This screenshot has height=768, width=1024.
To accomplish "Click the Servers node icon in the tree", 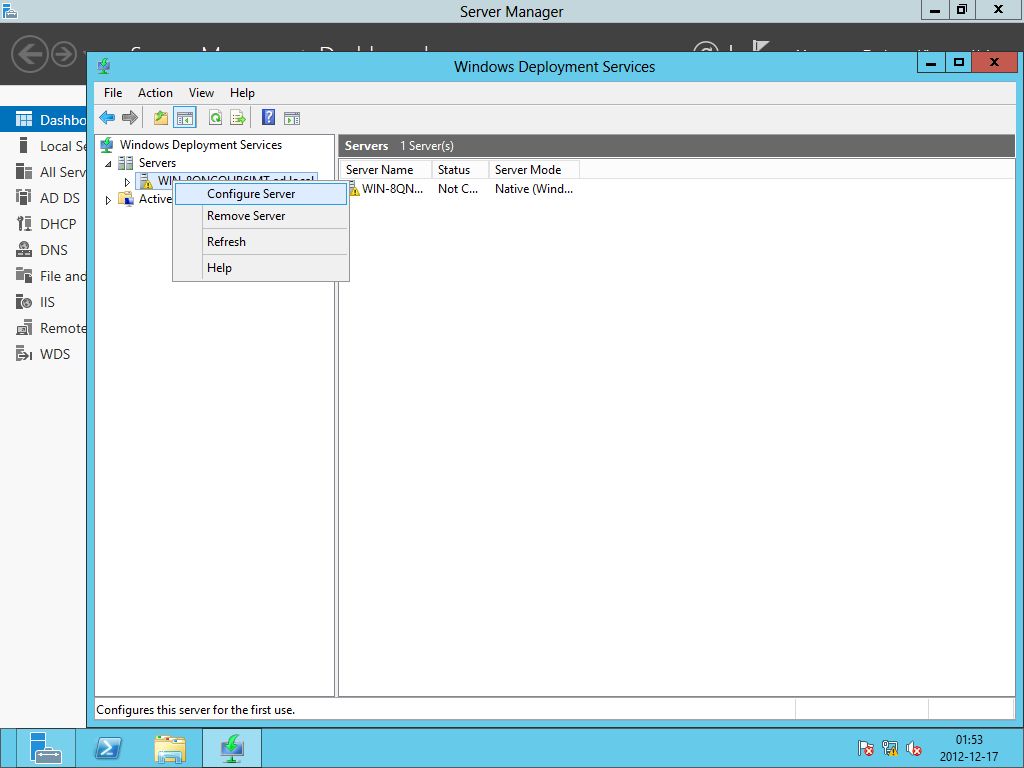I will (125, 163).
